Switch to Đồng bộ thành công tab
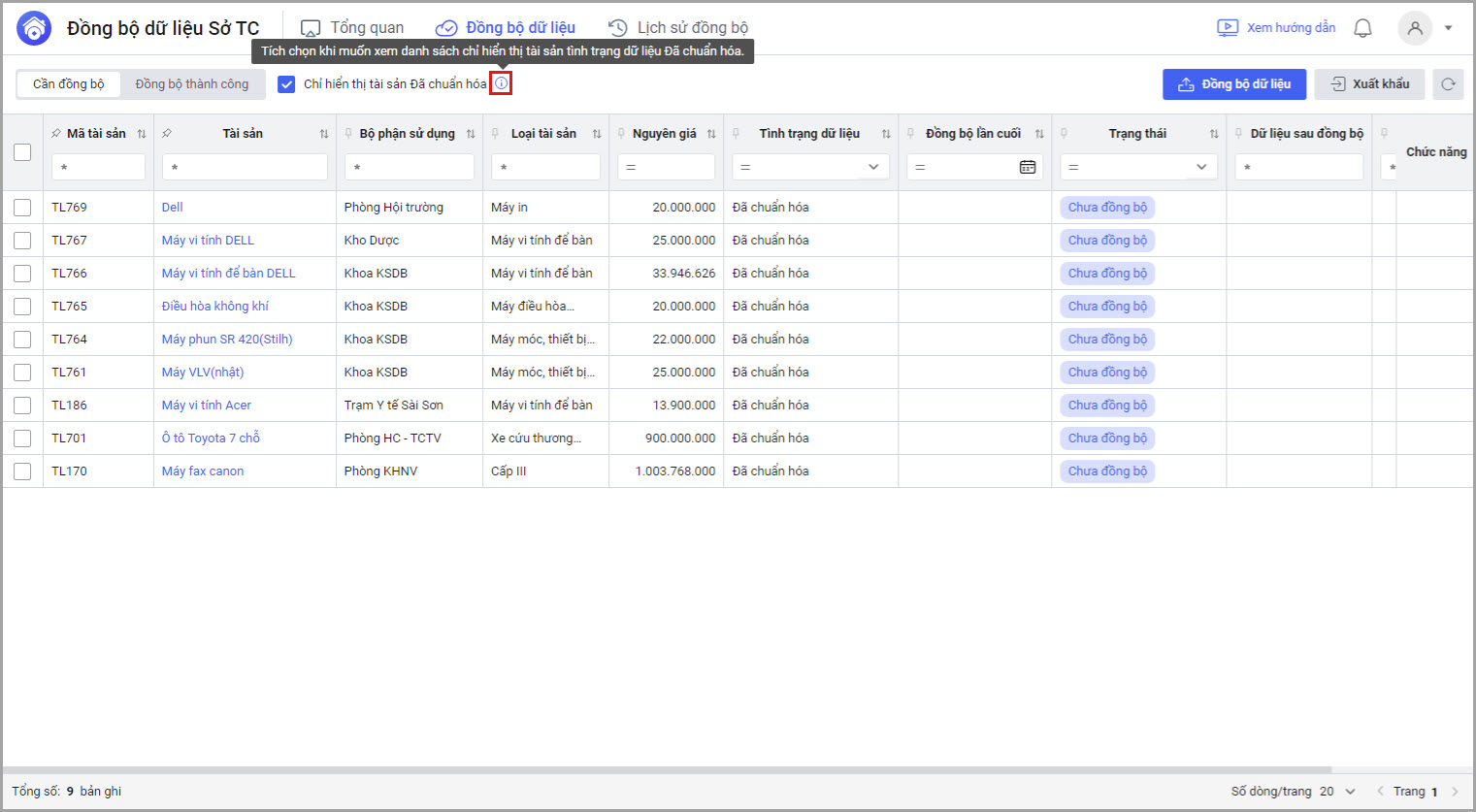 click(x=192, y=84)
